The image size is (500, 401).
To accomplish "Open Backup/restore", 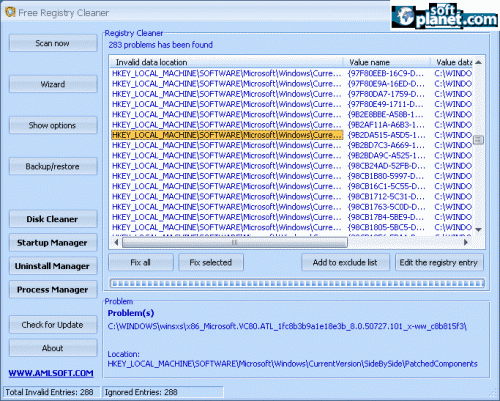I will [53, 166].
